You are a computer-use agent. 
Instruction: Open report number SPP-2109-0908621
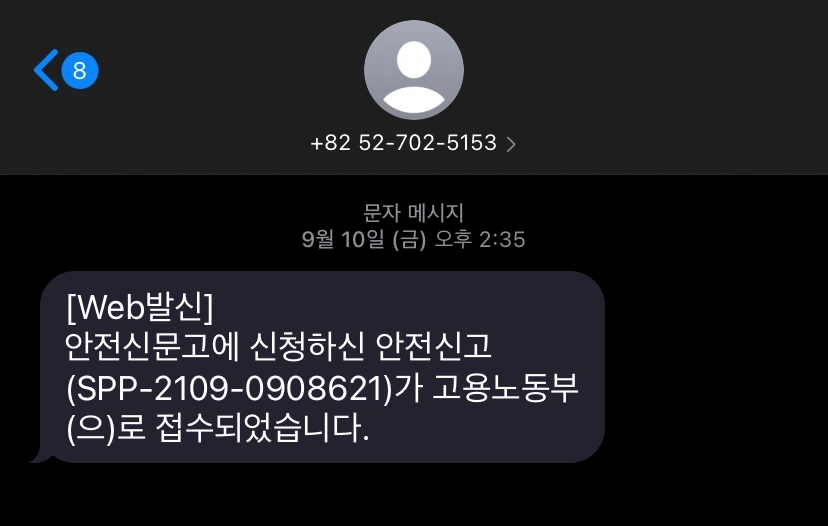point(230,388)
